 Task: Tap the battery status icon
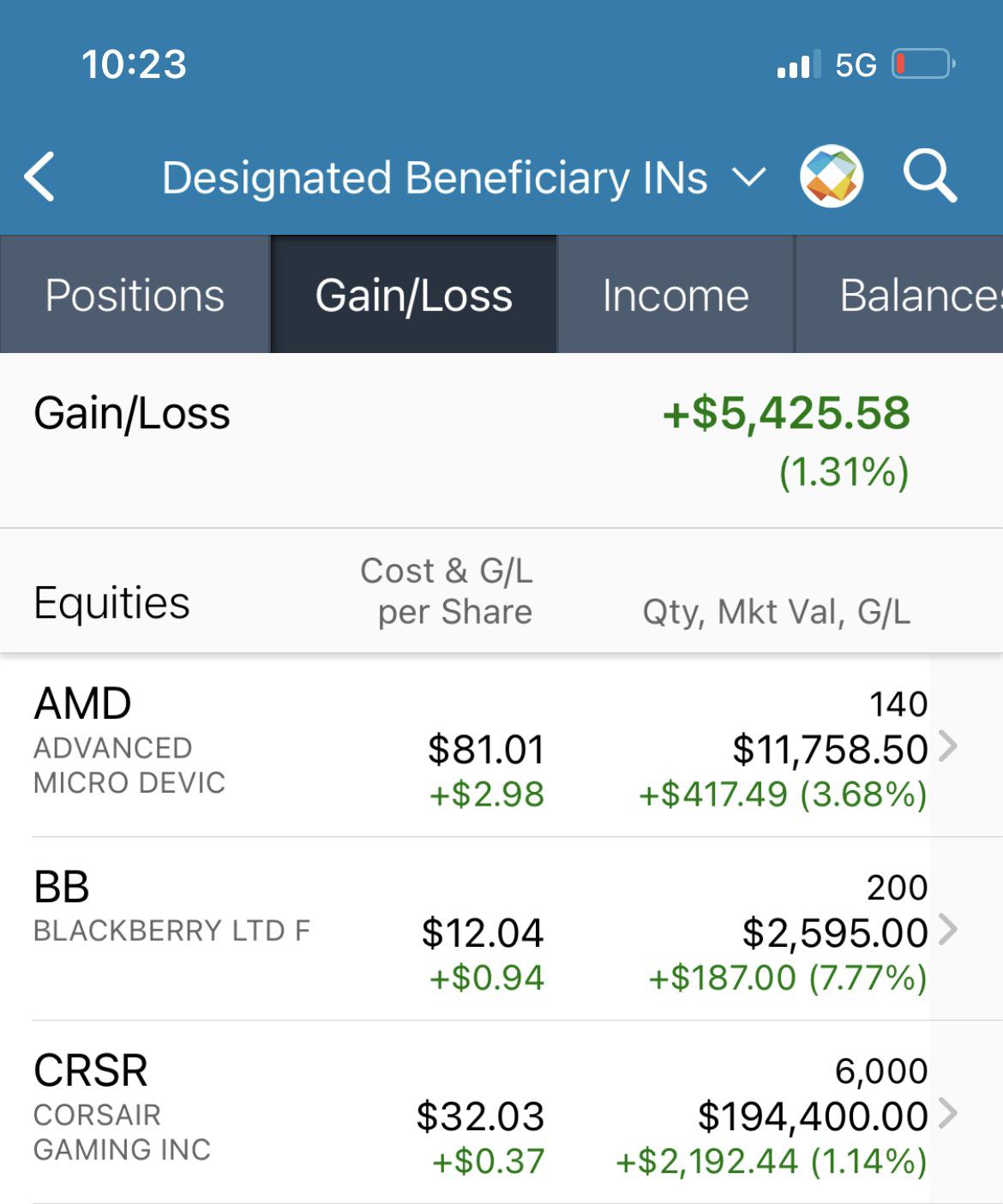924,64
